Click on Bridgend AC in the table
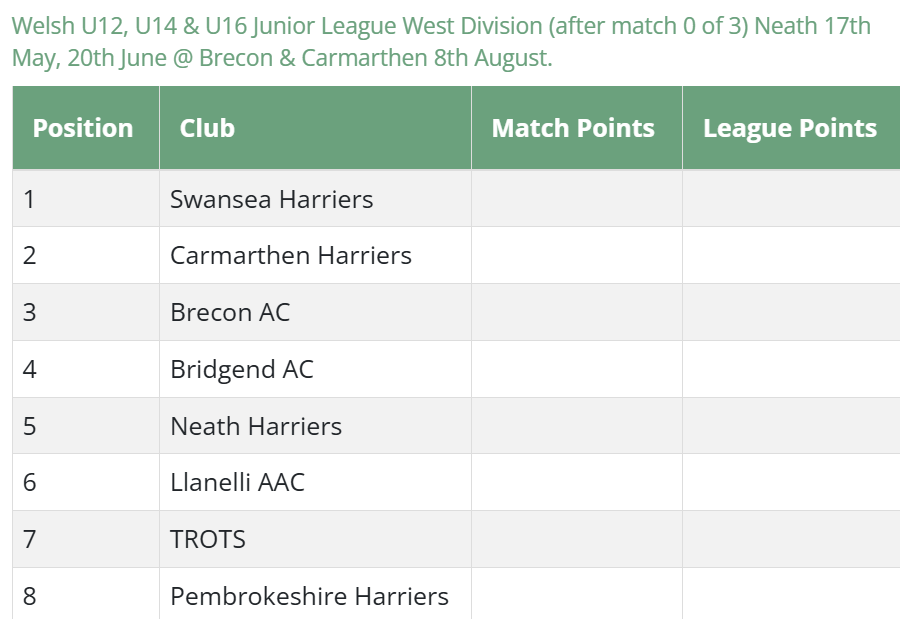The width and height of the screenshot is (900, 619). (x=241, y=369)
